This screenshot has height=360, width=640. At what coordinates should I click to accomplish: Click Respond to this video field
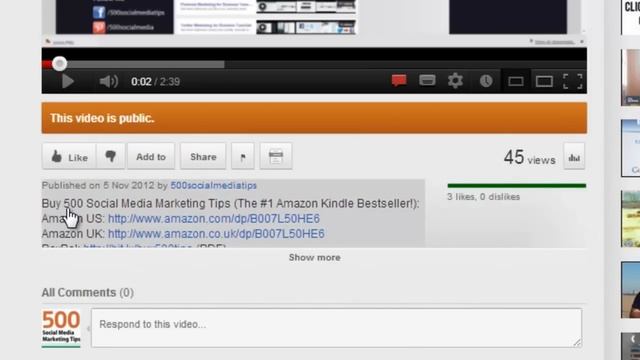point(337,328)
